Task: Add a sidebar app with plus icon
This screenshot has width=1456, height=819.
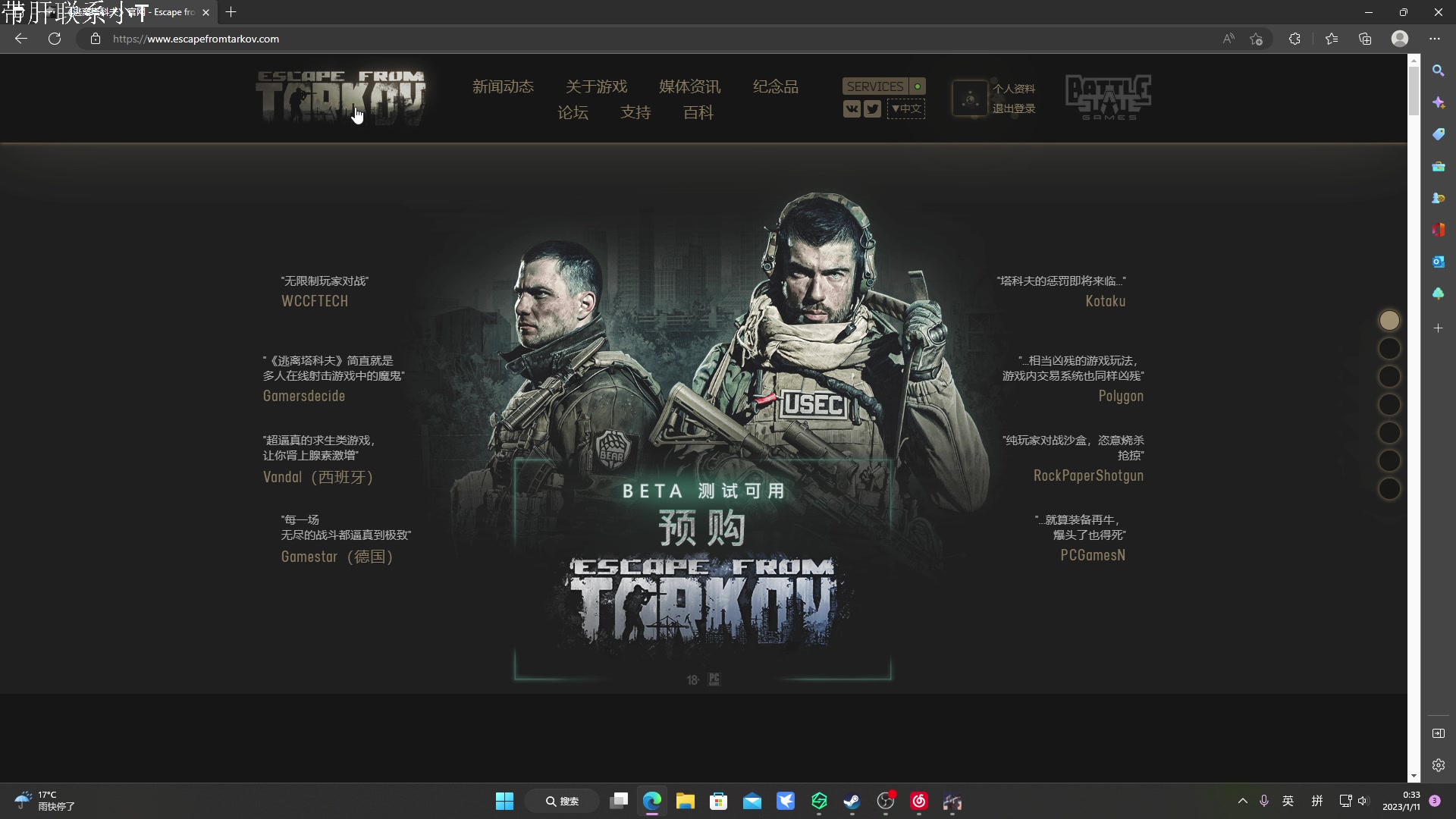Action: 1439,328
